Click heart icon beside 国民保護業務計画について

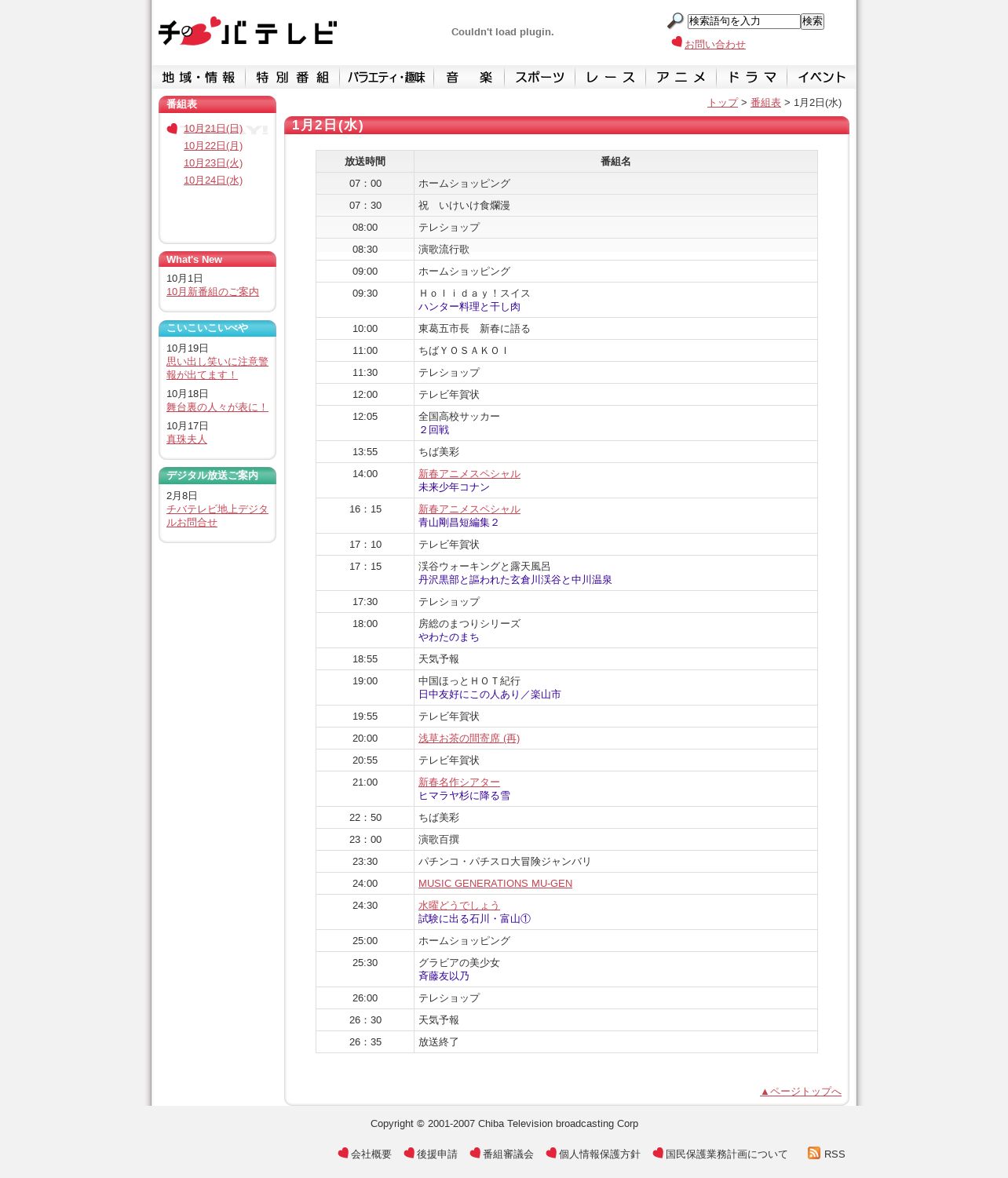(x=658, y=1153)
